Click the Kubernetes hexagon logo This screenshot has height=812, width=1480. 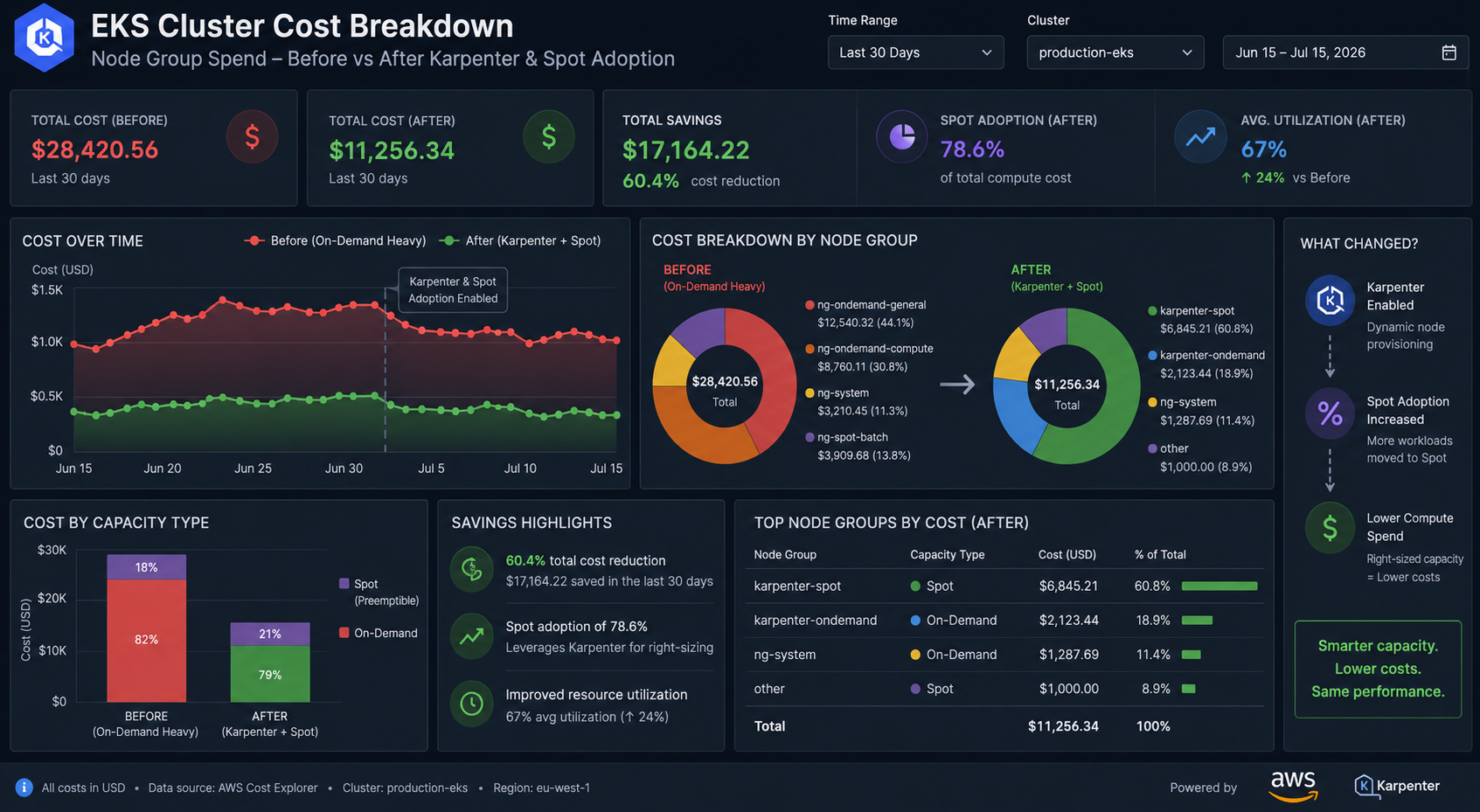[45, 38]
